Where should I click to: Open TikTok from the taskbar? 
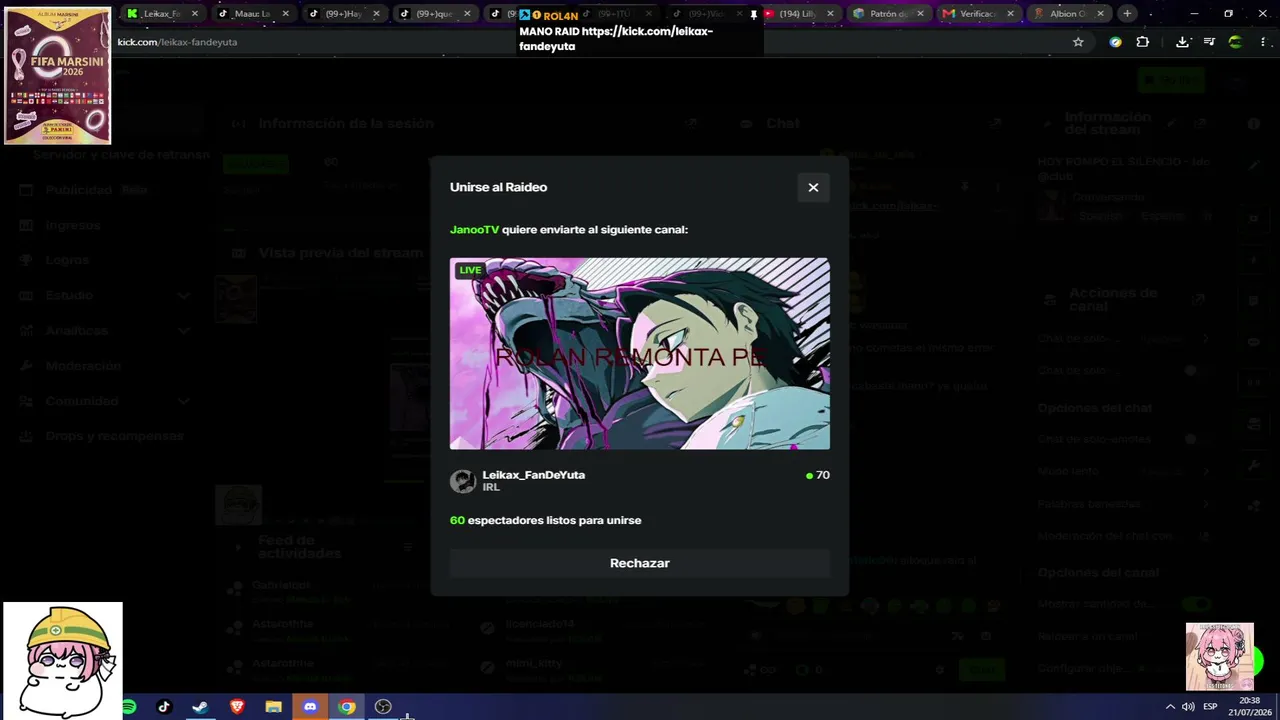[164, 707]
